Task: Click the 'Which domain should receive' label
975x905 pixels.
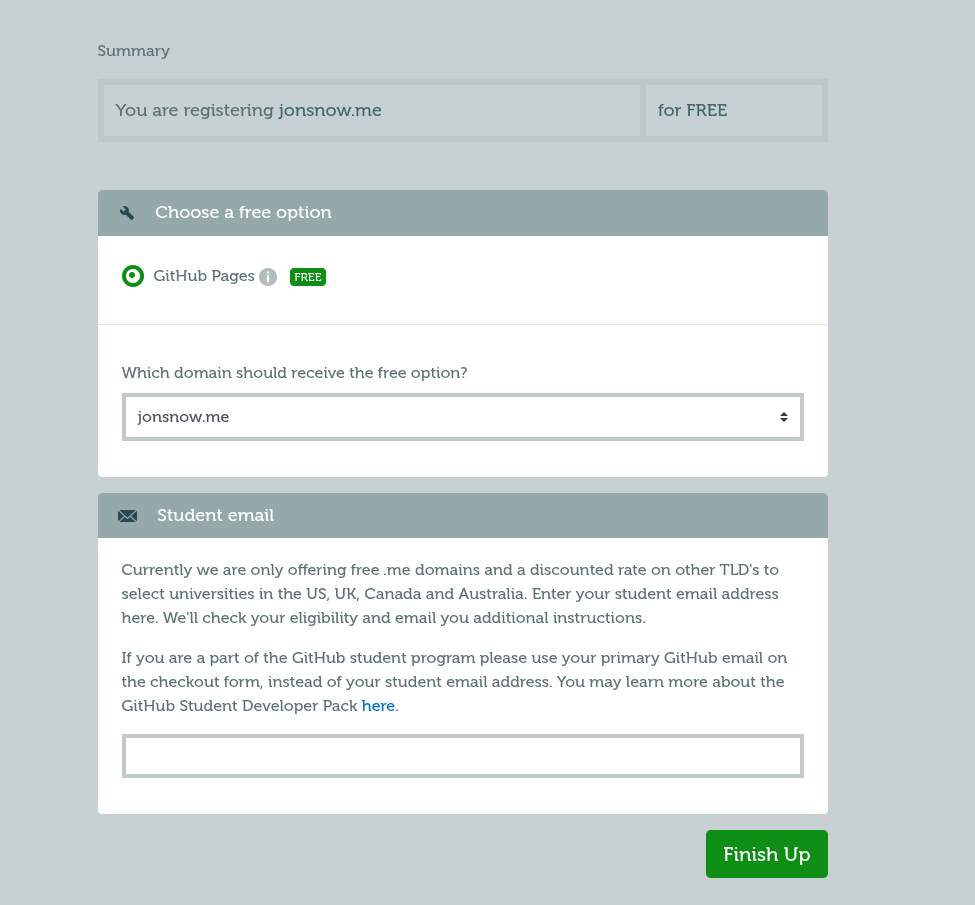Action: [x=294, y=373]
